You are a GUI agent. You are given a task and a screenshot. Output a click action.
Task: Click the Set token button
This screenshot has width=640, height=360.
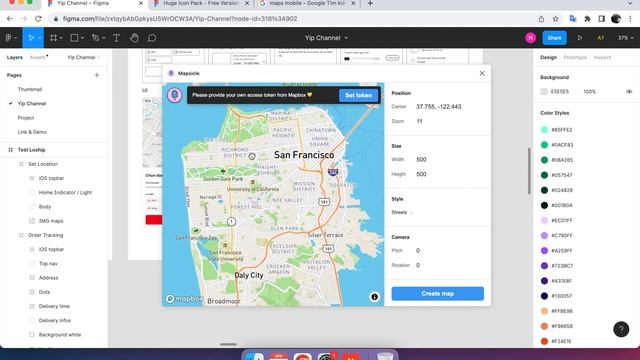pyautogui.click(x=358, y=95)
